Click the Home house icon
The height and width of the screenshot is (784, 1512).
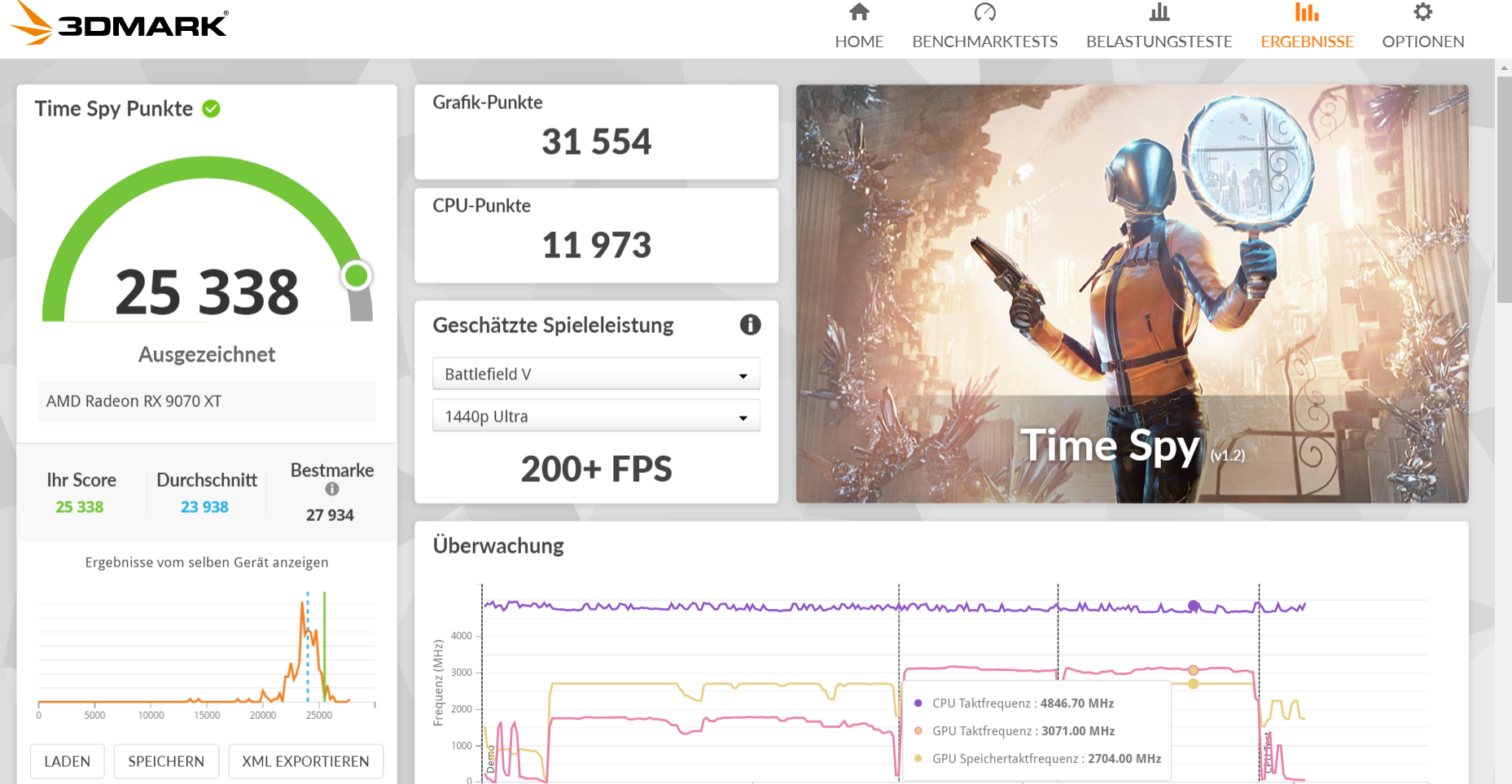pyautogui.click(x=859, y=12)
